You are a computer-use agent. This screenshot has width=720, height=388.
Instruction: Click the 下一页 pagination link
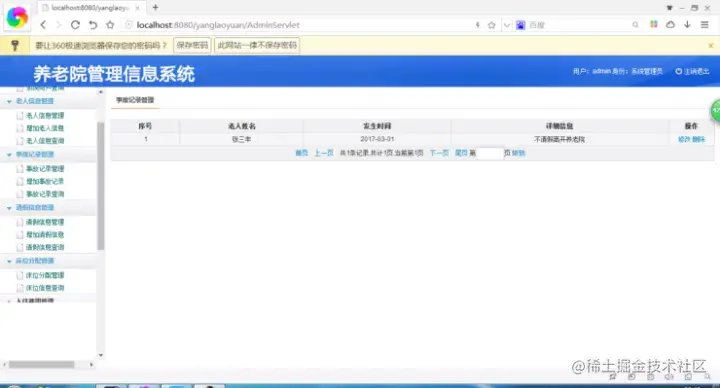pyautogui.click(x=439, y=153)
